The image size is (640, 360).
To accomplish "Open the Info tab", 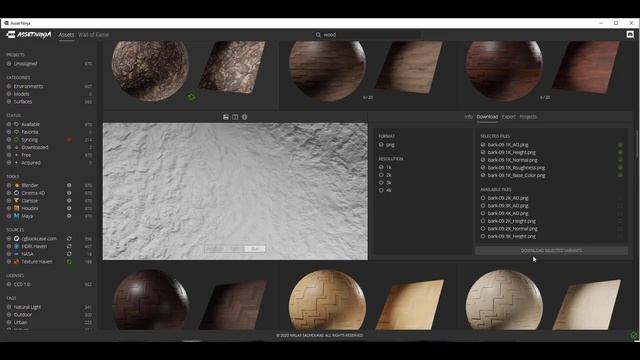I will point(468,117).
